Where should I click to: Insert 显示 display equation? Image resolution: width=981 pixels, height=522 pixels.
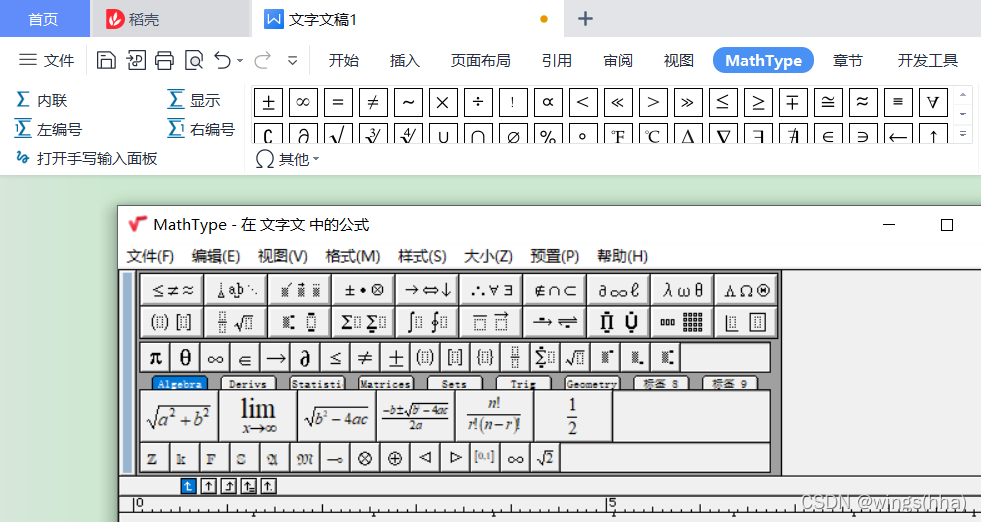pos(194,100)
